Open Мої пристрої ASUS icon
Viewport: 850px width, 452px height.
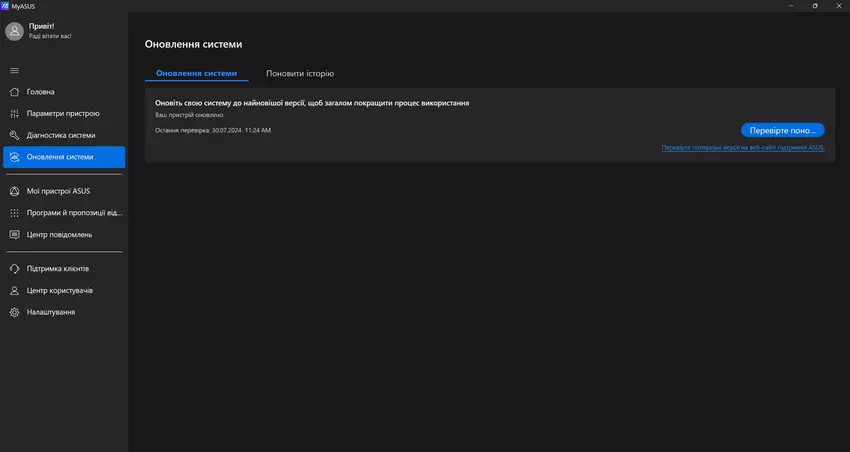coord(14,190)
